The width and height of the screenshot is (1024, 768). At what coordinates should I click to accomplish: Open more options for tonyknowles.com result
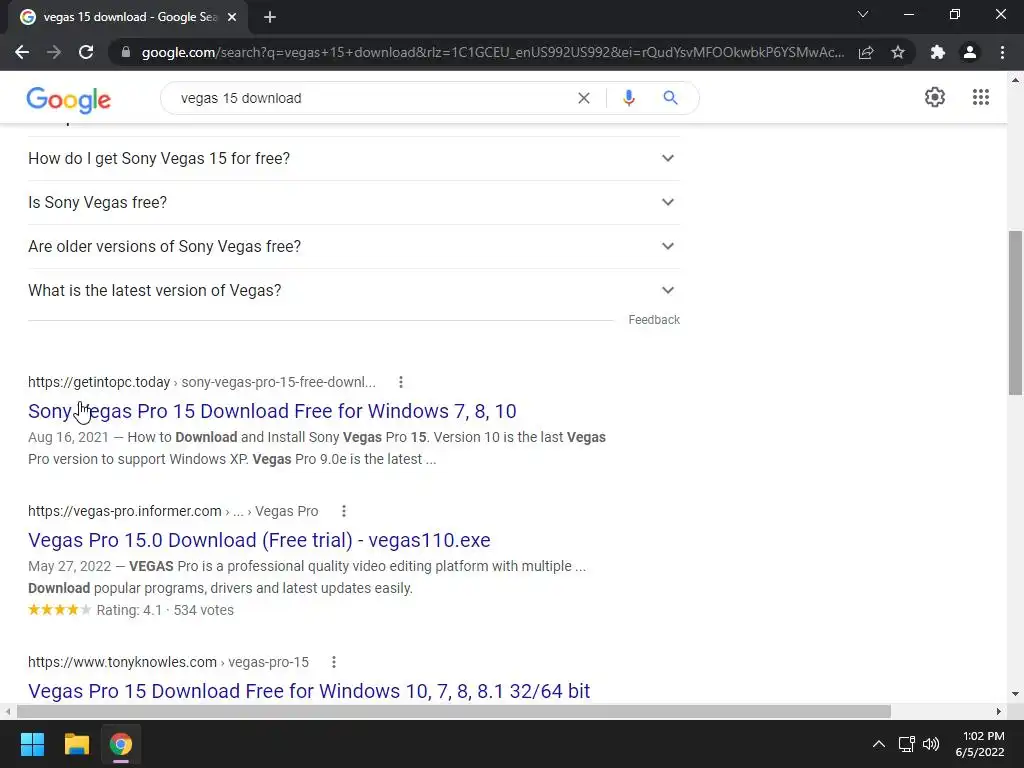pos(334,662)
